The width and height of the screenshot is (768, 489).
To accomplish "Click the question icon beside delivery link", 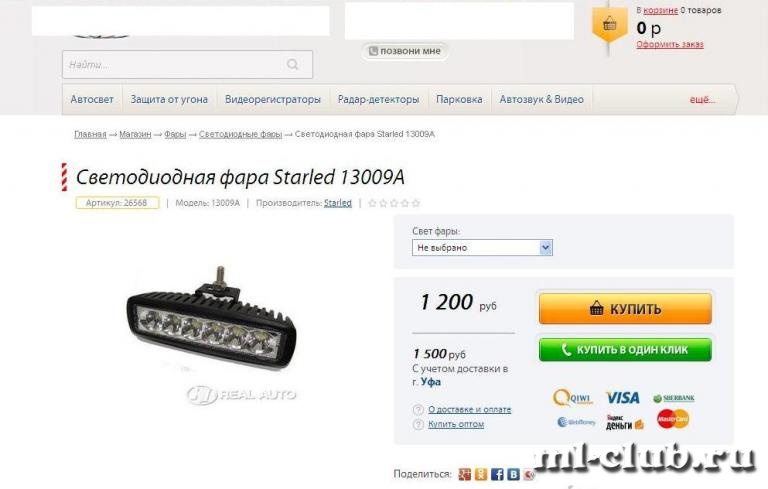I will pos(418,410).
